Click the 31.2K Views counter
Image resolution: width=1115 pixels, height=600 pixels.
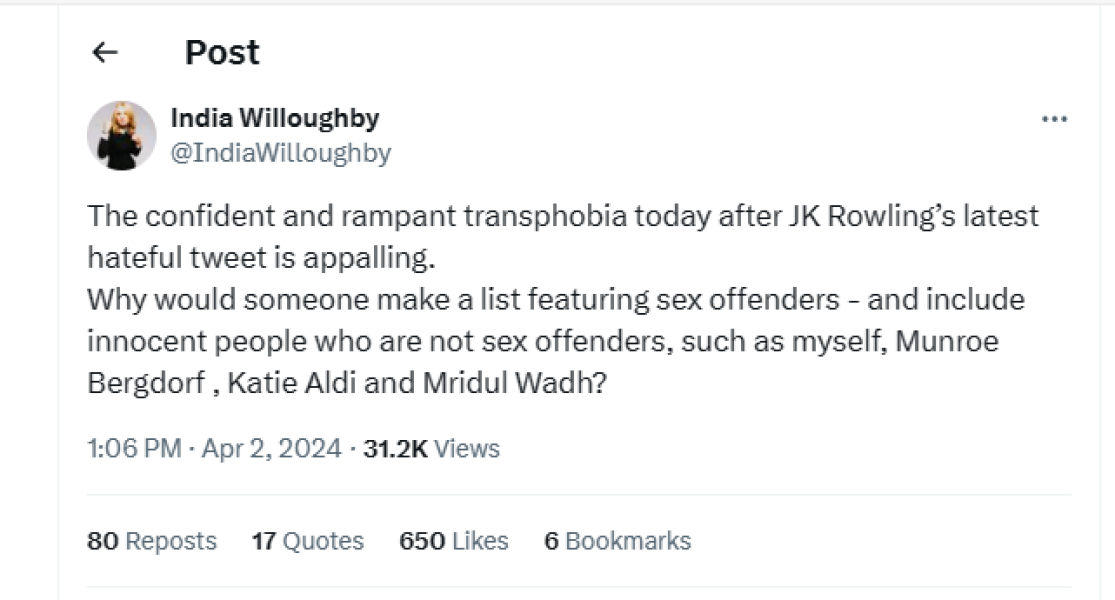coord(430,449)
